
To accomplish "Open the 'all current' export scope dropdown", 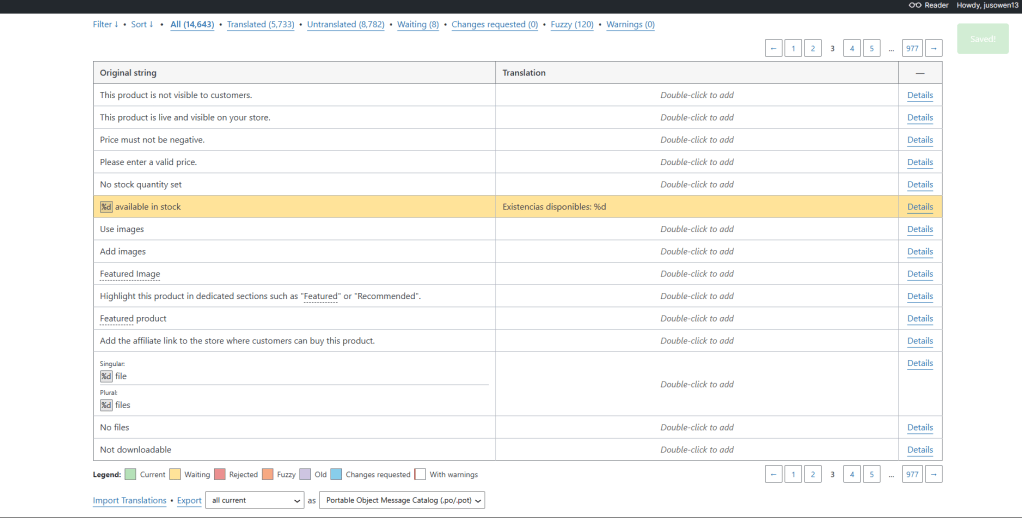I will tap(254, 500).
